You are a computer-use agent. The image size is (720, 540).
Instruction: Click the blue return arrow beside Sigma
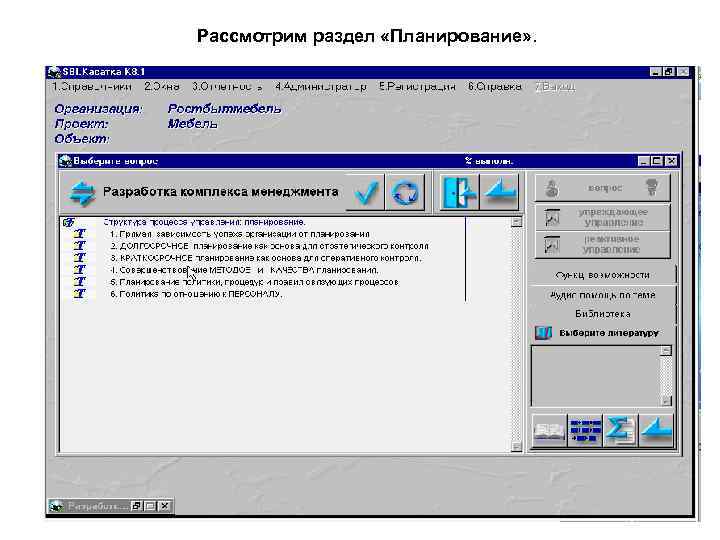pos(656,430)
